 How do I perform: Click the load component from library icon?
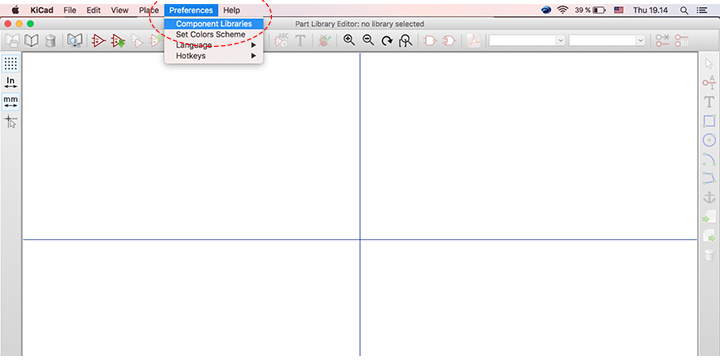pos(118,41)
